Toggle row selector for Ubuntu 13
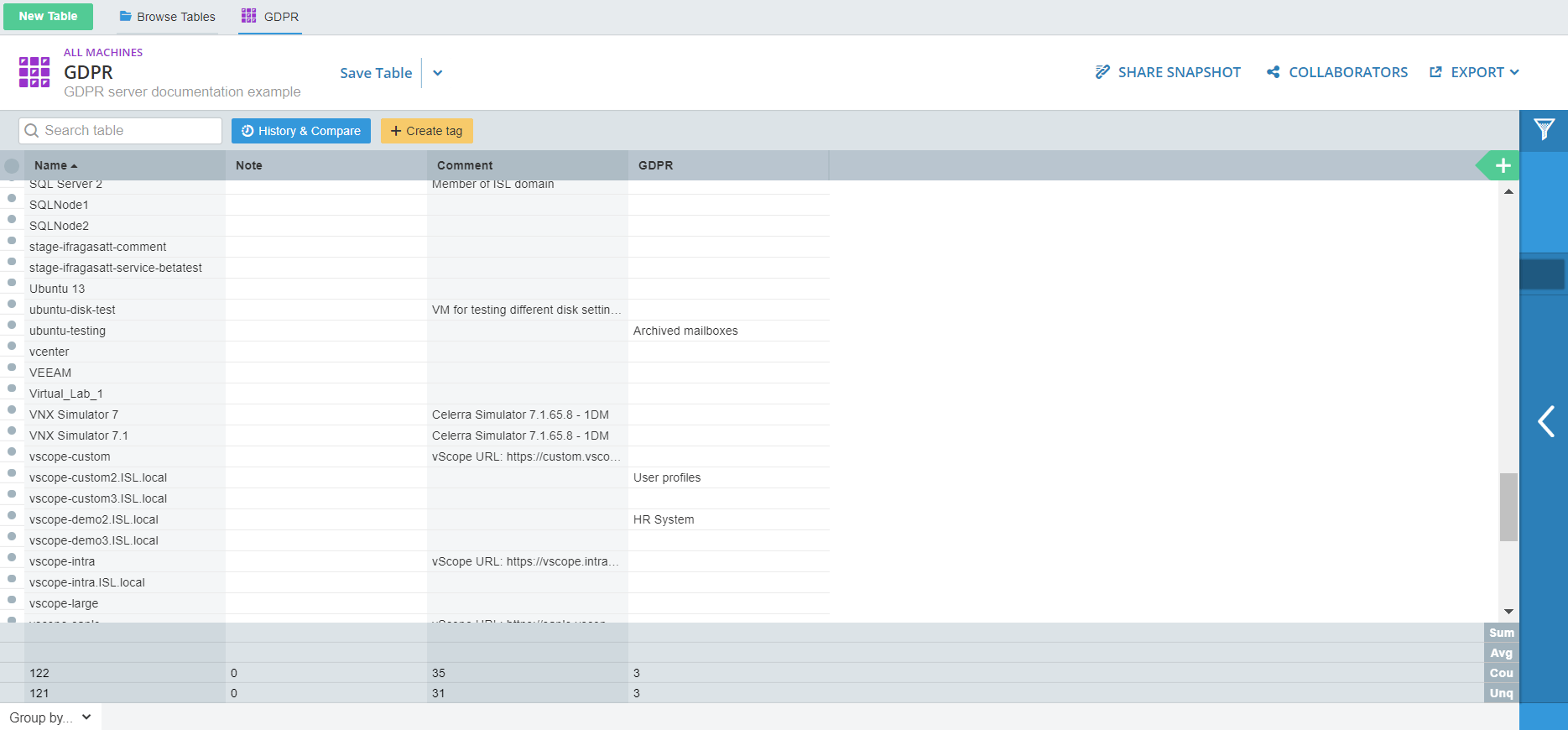This screenshot has width=1568, height=730. click(12, 282)
